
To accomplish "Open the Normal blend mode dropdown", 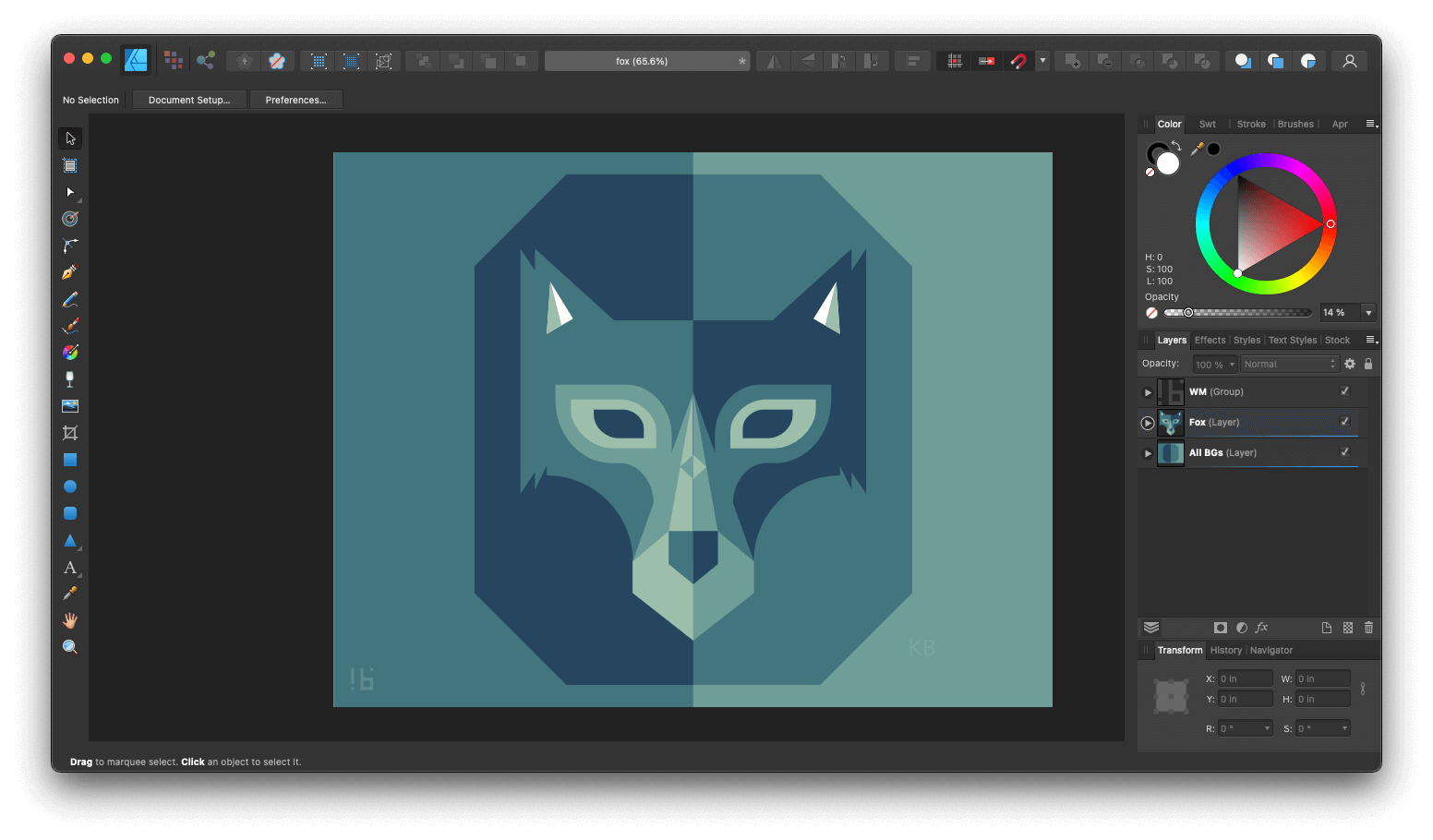I will 1289,363.
